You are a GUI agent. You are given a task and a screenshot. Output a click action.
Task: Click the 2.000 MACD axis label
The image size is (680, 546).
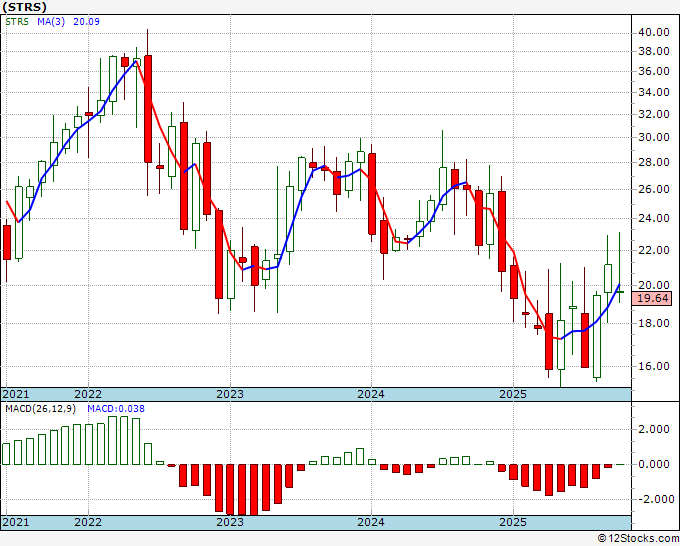[x=654, y=429]
